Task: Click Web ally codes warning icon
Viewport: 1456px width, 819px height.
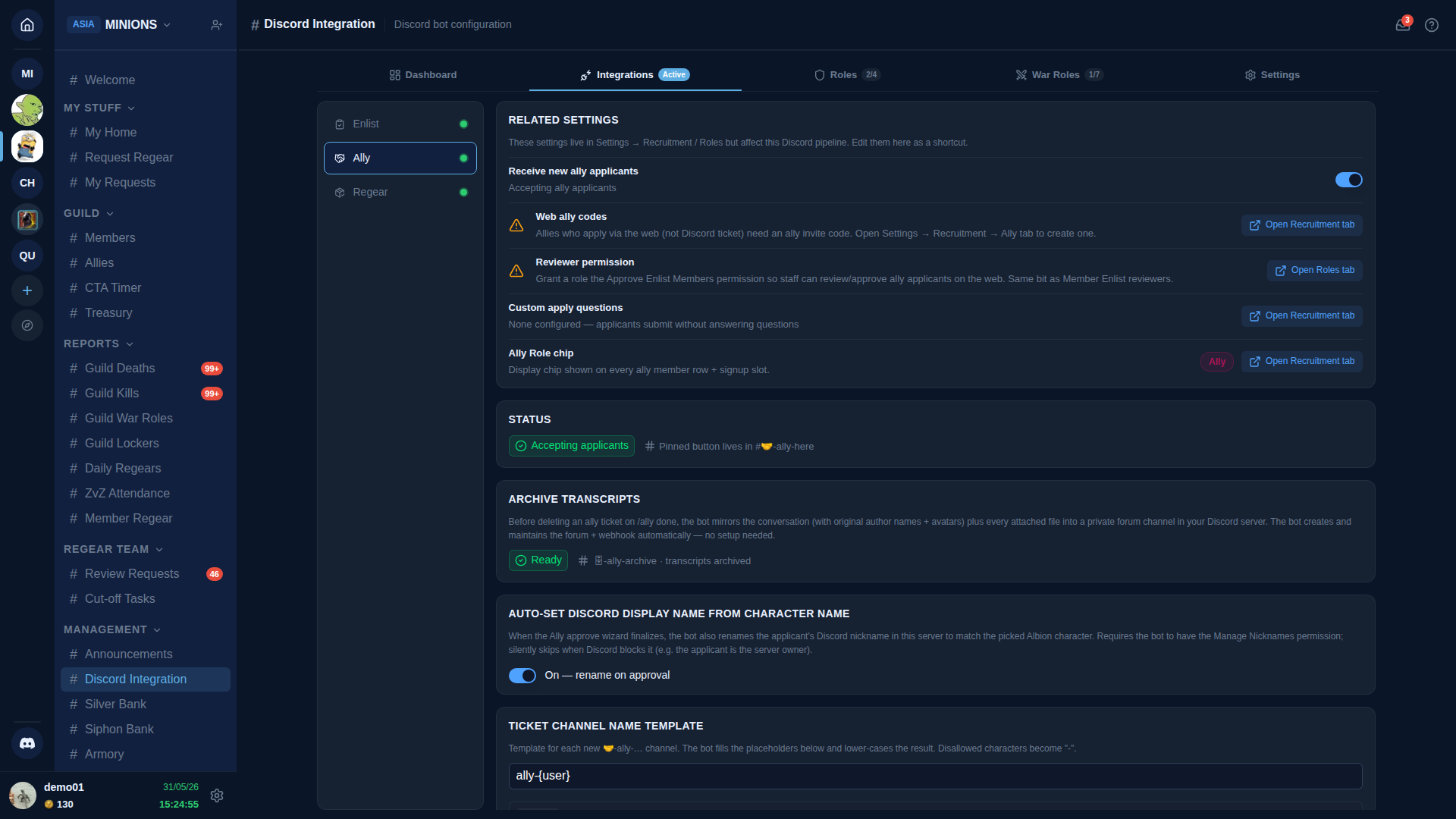Action: 516,225
